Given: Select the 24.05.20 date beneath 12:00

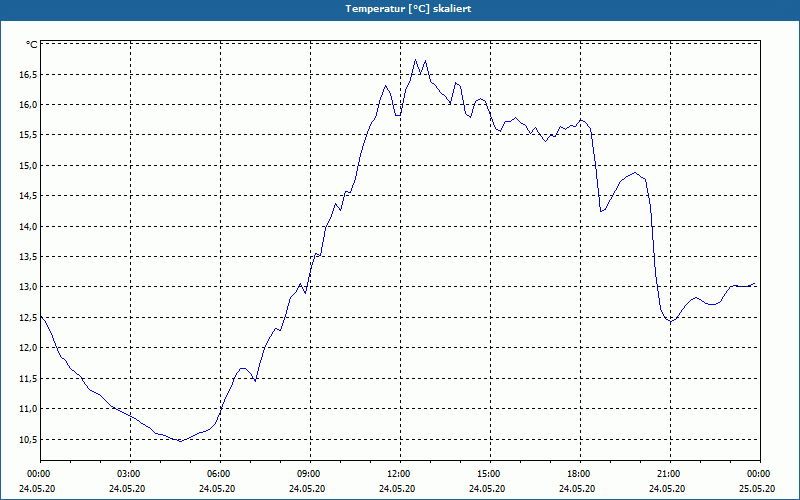Looking at the screenshot, I should pos(397,488).
